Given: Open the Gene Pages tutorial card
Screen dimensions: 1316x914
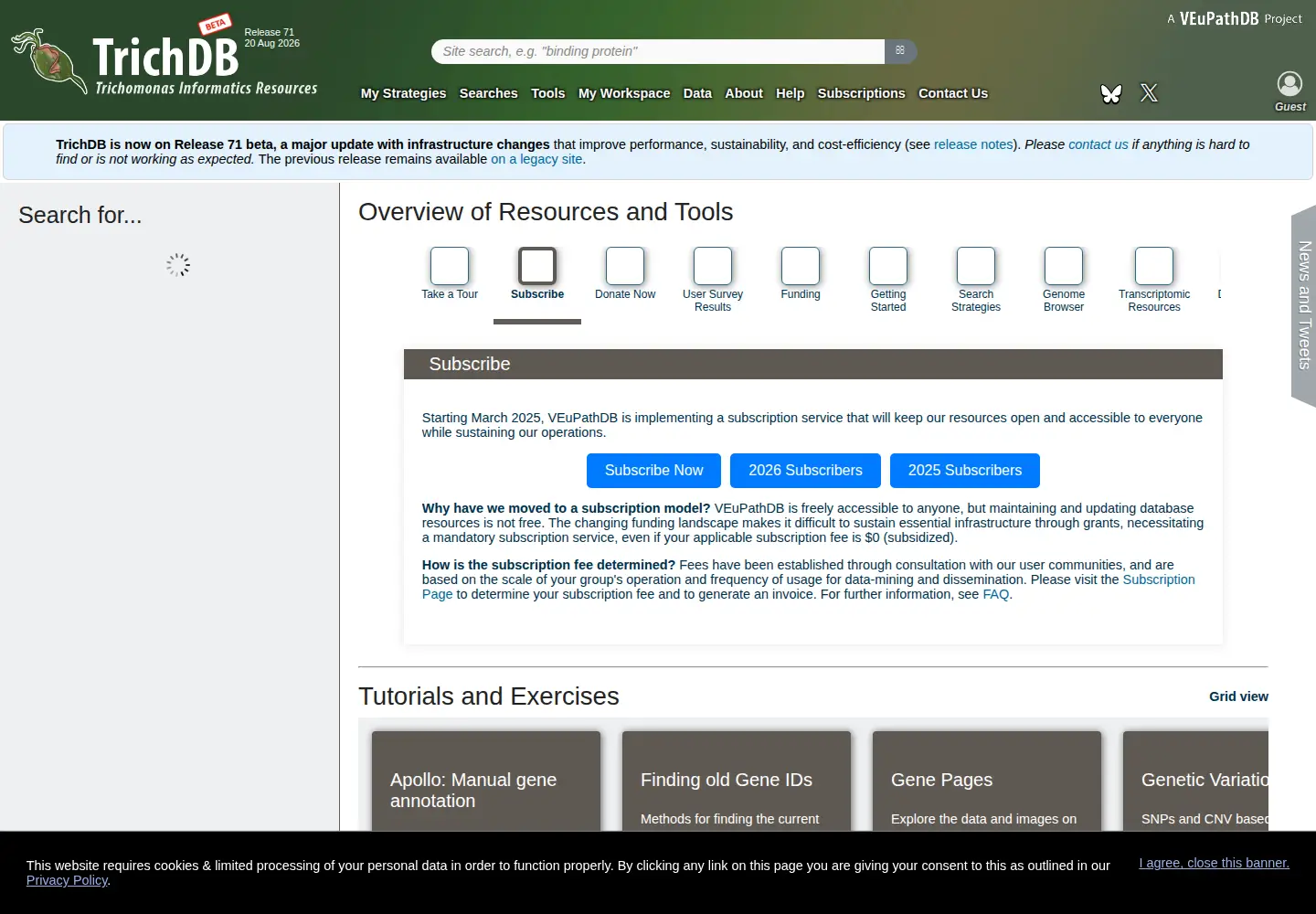Looking at the screenshot, I should tap(987, 781).
